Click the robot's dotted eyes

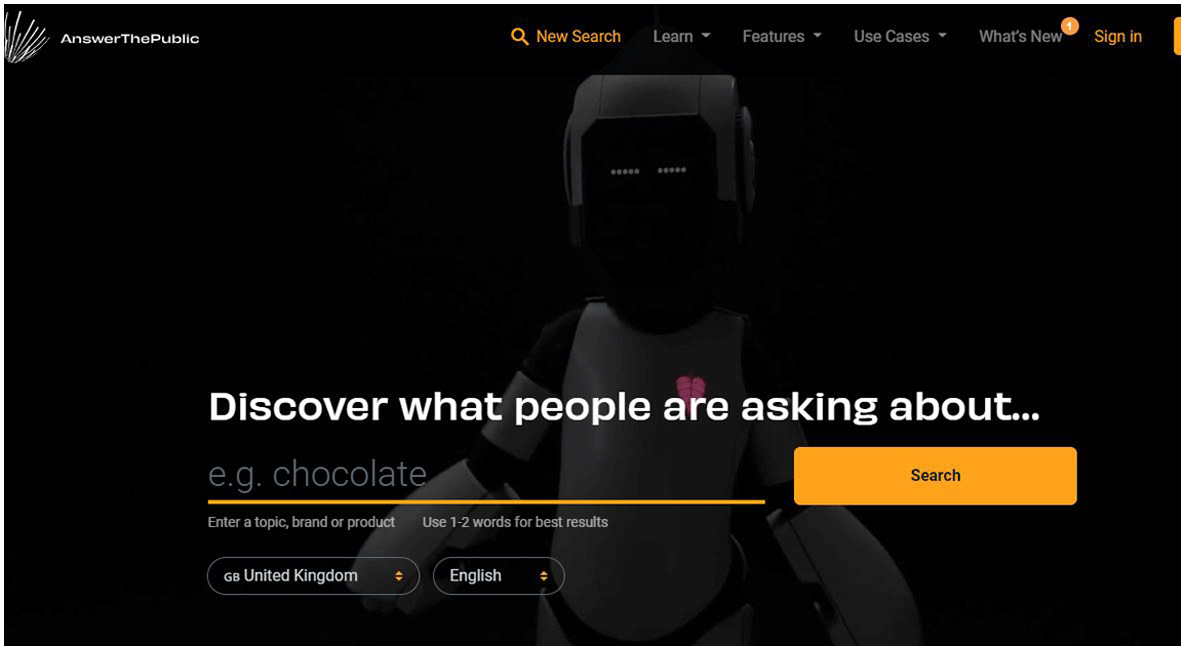click(x=648, y=171)
